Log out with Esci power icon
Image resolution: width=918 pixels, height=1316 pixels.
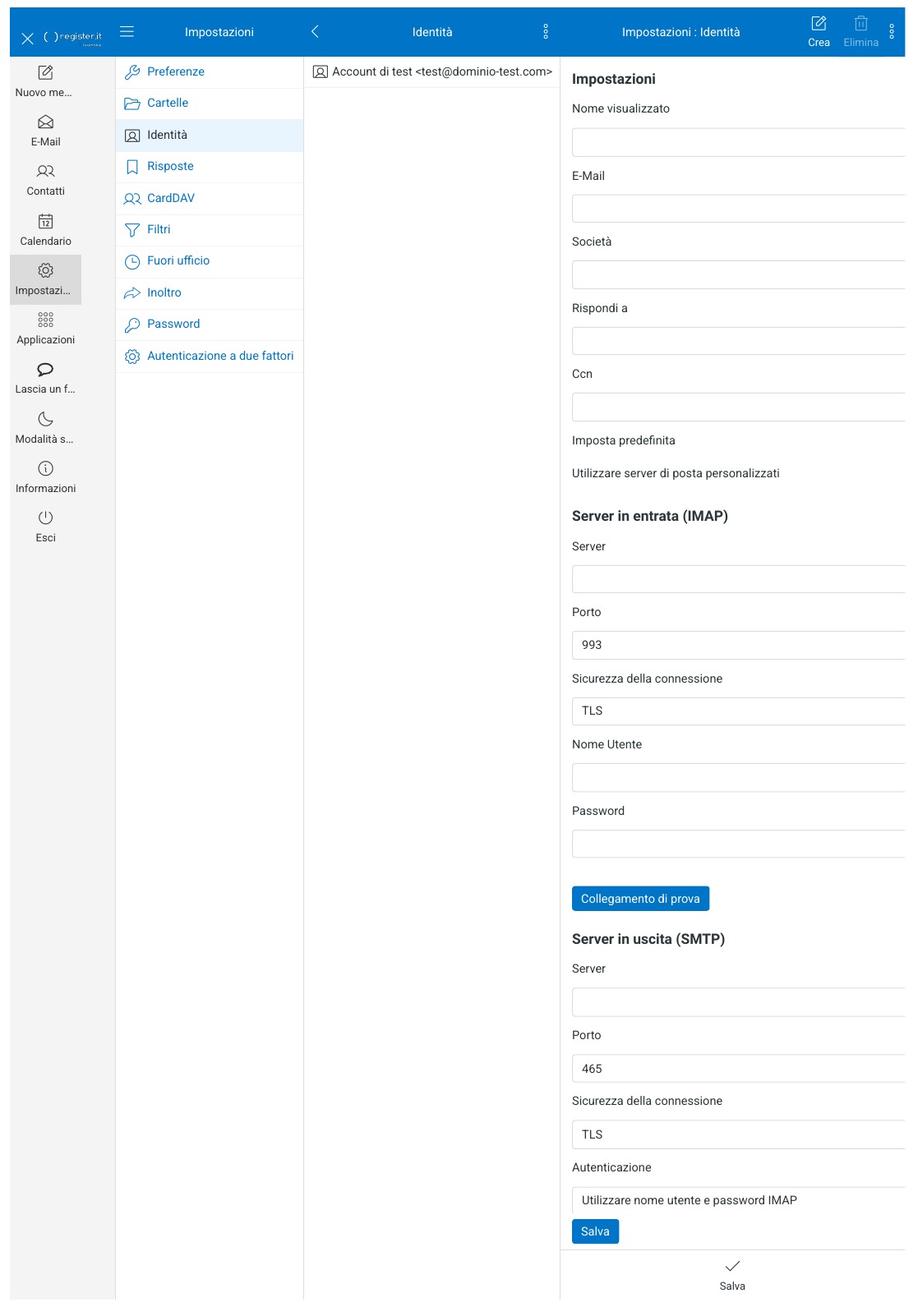coord(46,518)
